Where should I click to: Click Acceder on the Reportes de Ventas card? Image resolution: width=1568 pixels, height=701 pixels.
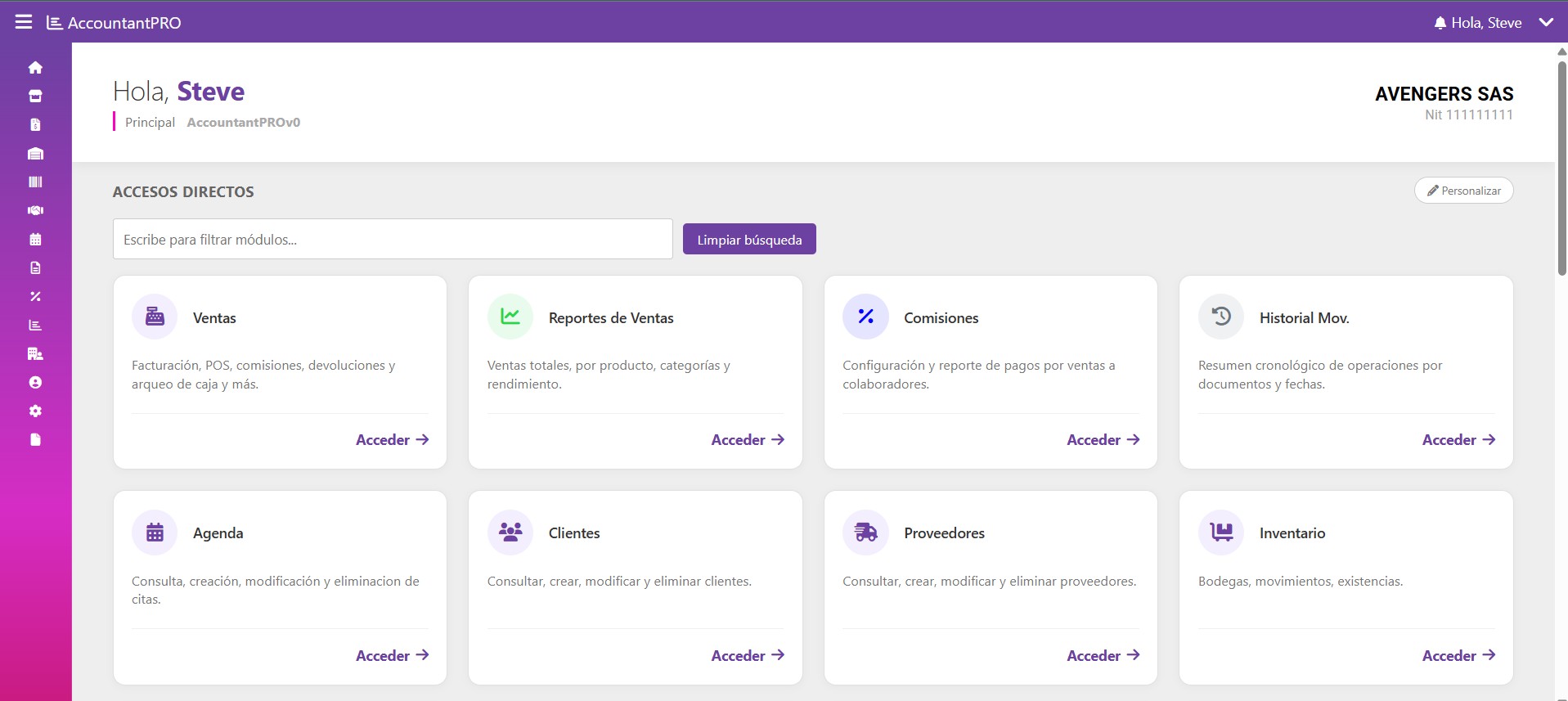point(748,440)
